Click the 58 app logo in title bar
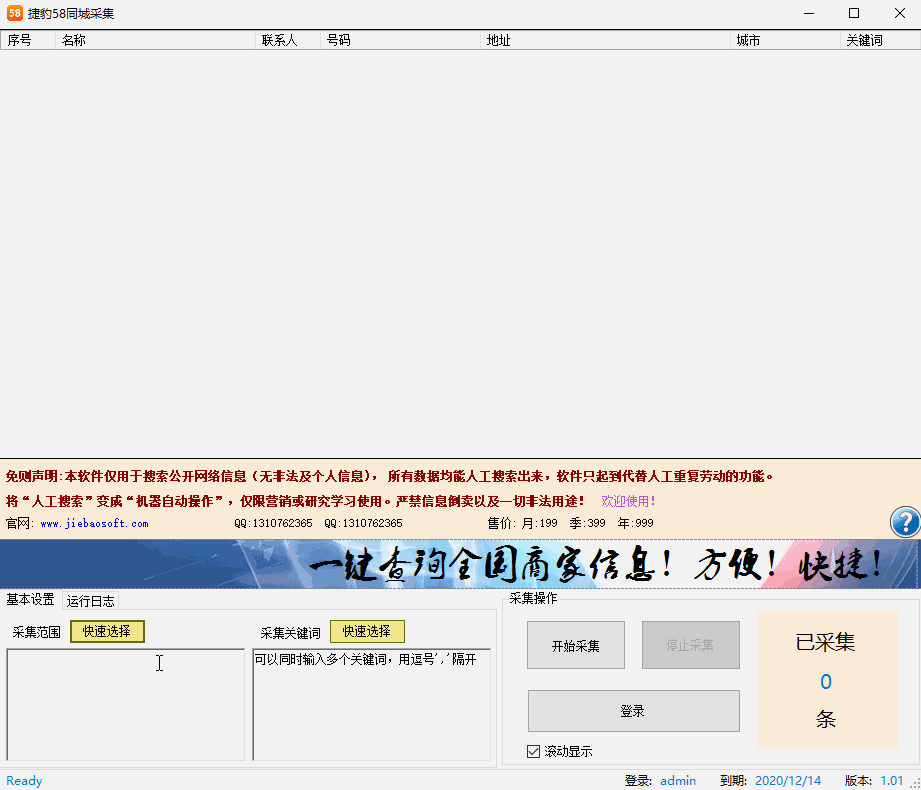Image resolution: width=921 pixels, height=790 pixels. 15,13
